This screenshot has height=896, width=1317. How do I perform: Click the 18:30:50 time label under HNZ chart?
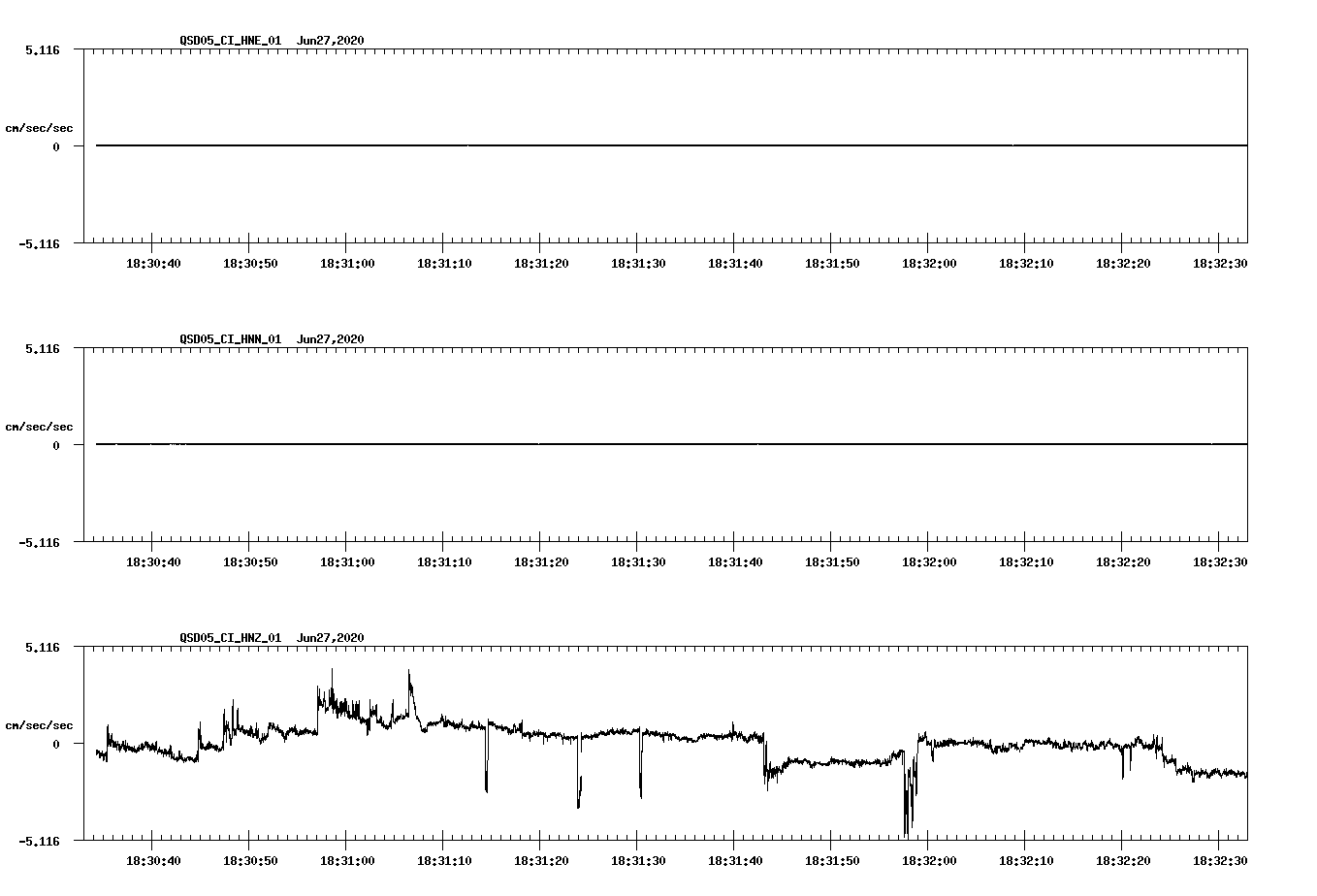click(x=250, y=861)
